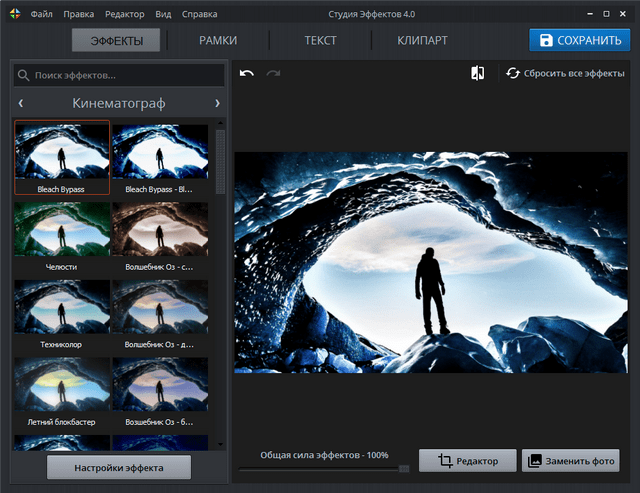Screen dimensions: 640x493
Task: Switch to the РАМКИ tab
Action: (218, 41)
